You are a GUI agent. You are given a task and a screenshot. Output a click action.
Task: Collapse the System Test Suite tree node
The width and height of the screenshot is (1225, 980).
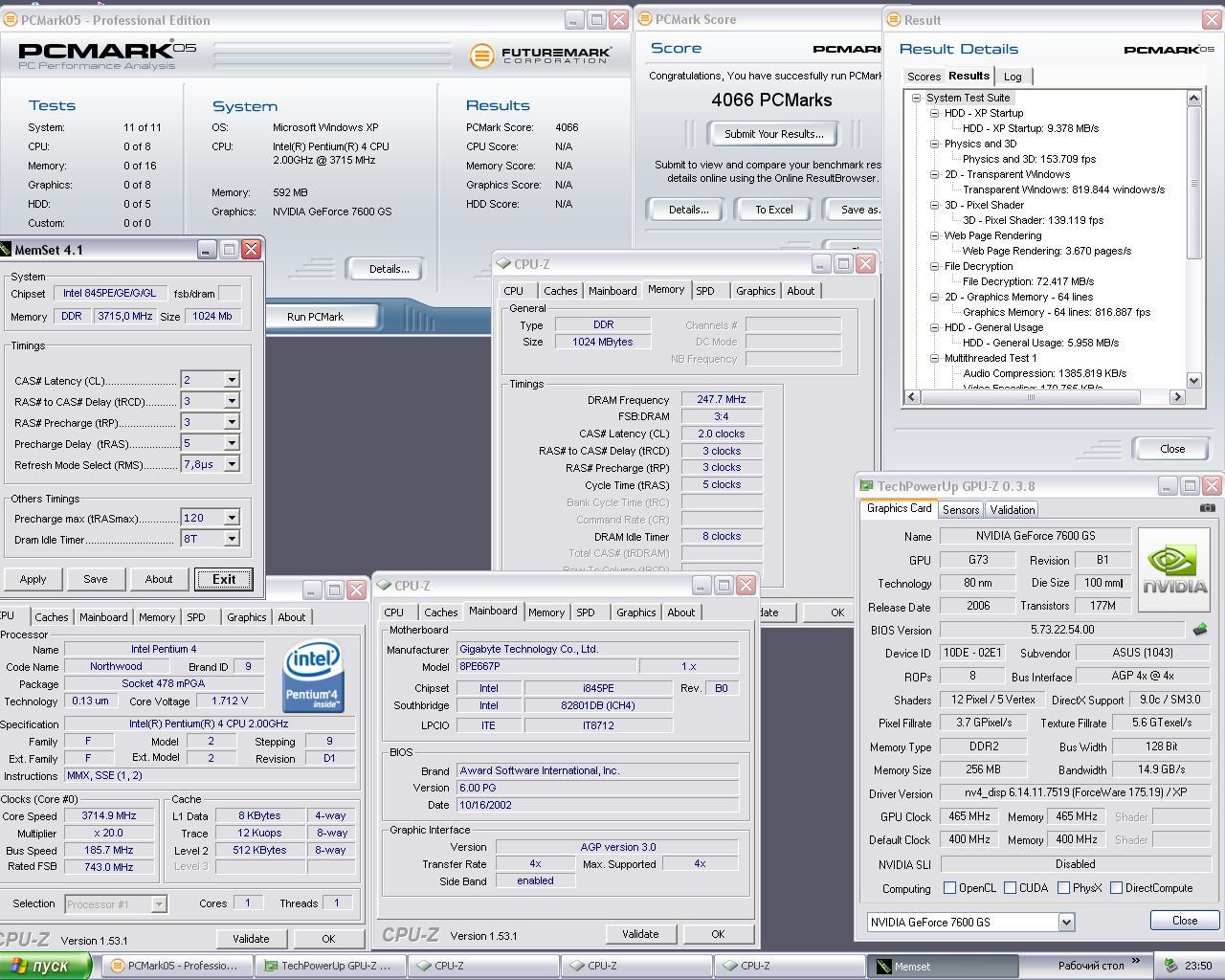pos(916,98)
